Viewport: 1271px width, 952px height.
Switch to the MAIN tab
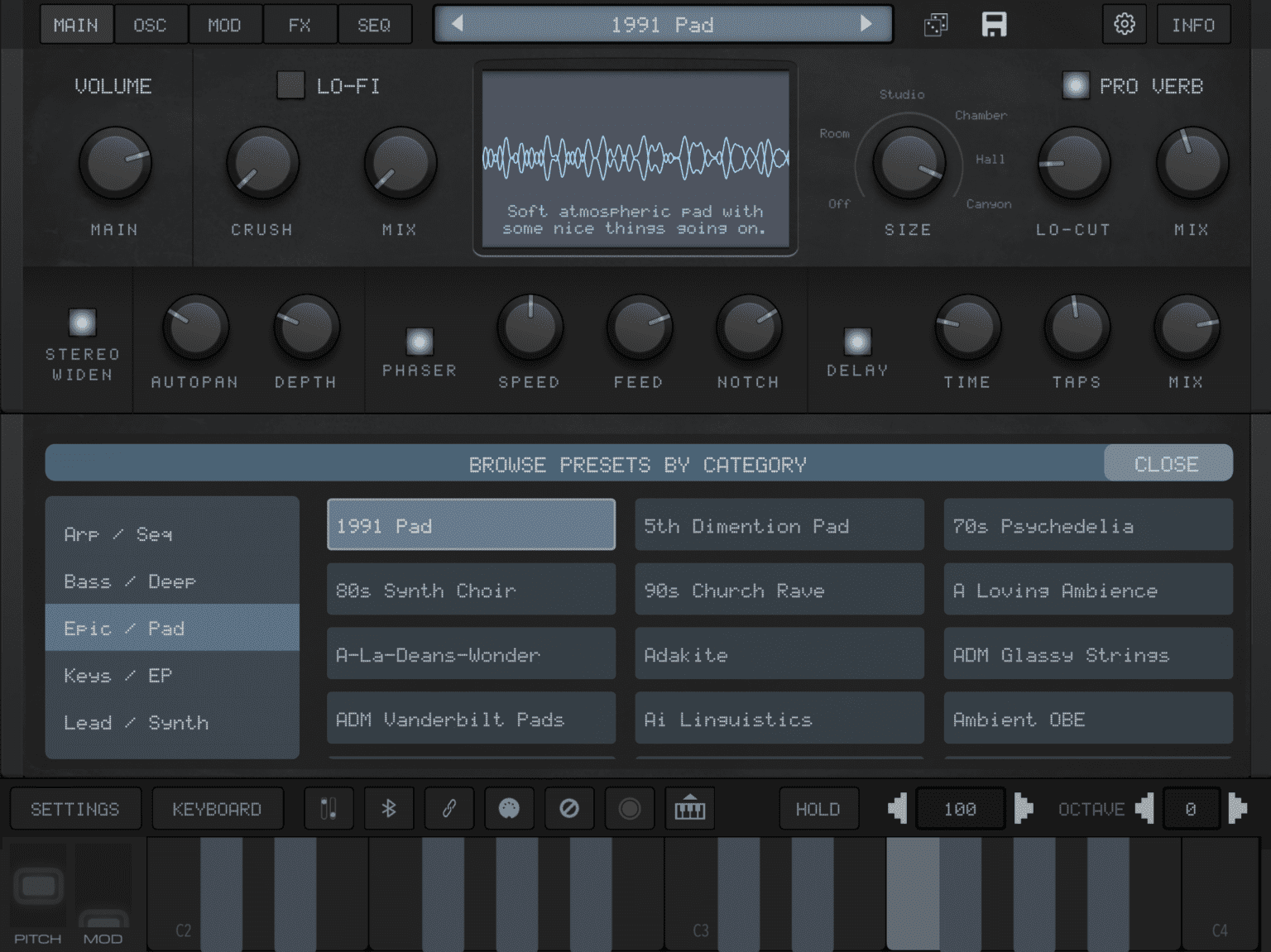[76, 25]
